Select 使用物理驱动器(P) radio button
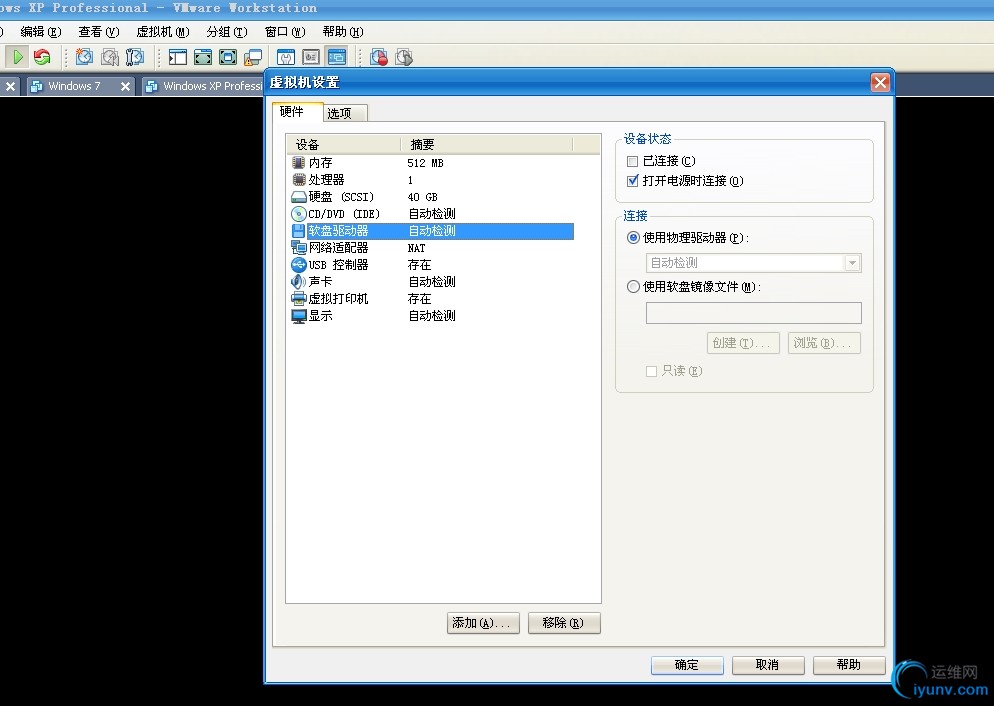The width and height of the screenshot is (994, 706). (x=633, y=238)
